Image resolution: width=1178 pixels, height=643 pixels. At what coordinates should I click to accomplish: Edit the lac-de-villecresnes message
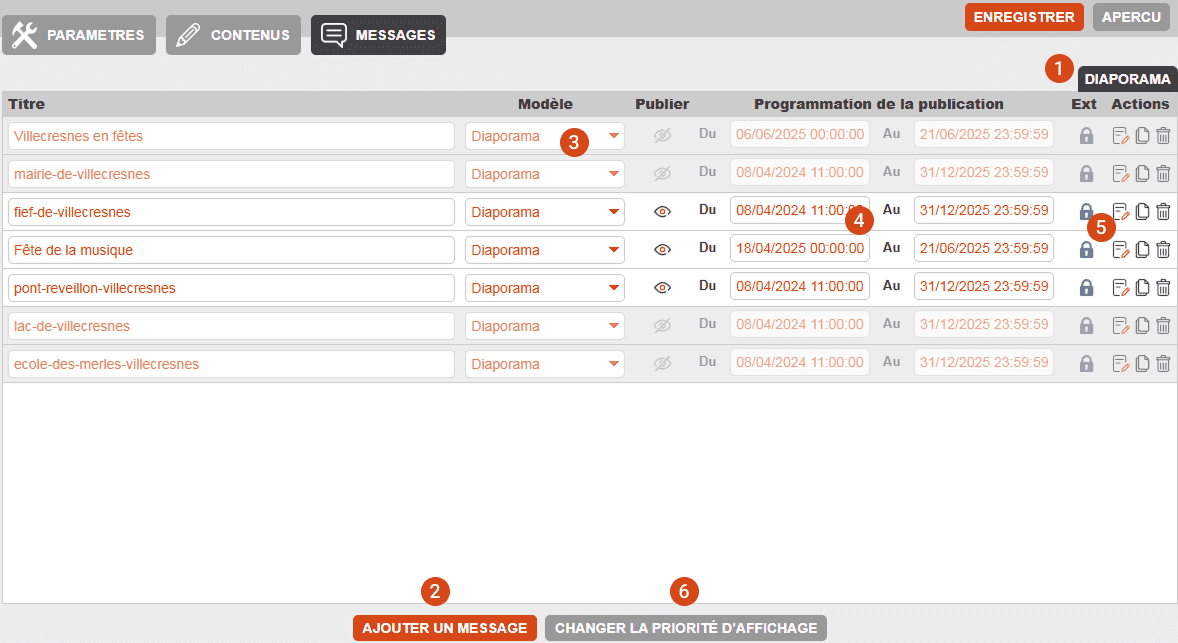point(1121,326)
